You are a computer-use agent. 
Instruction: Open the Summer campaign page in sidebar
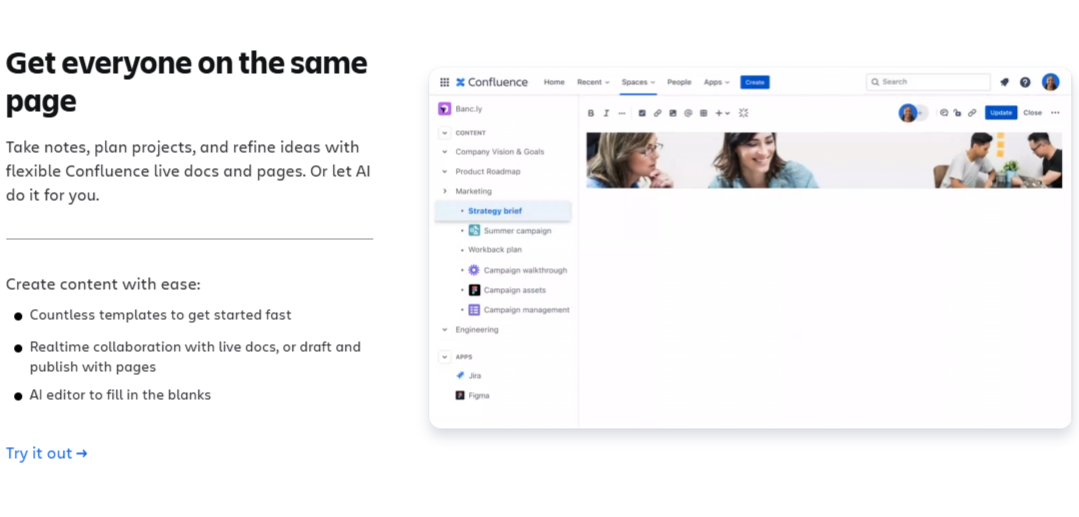(517, 231)
